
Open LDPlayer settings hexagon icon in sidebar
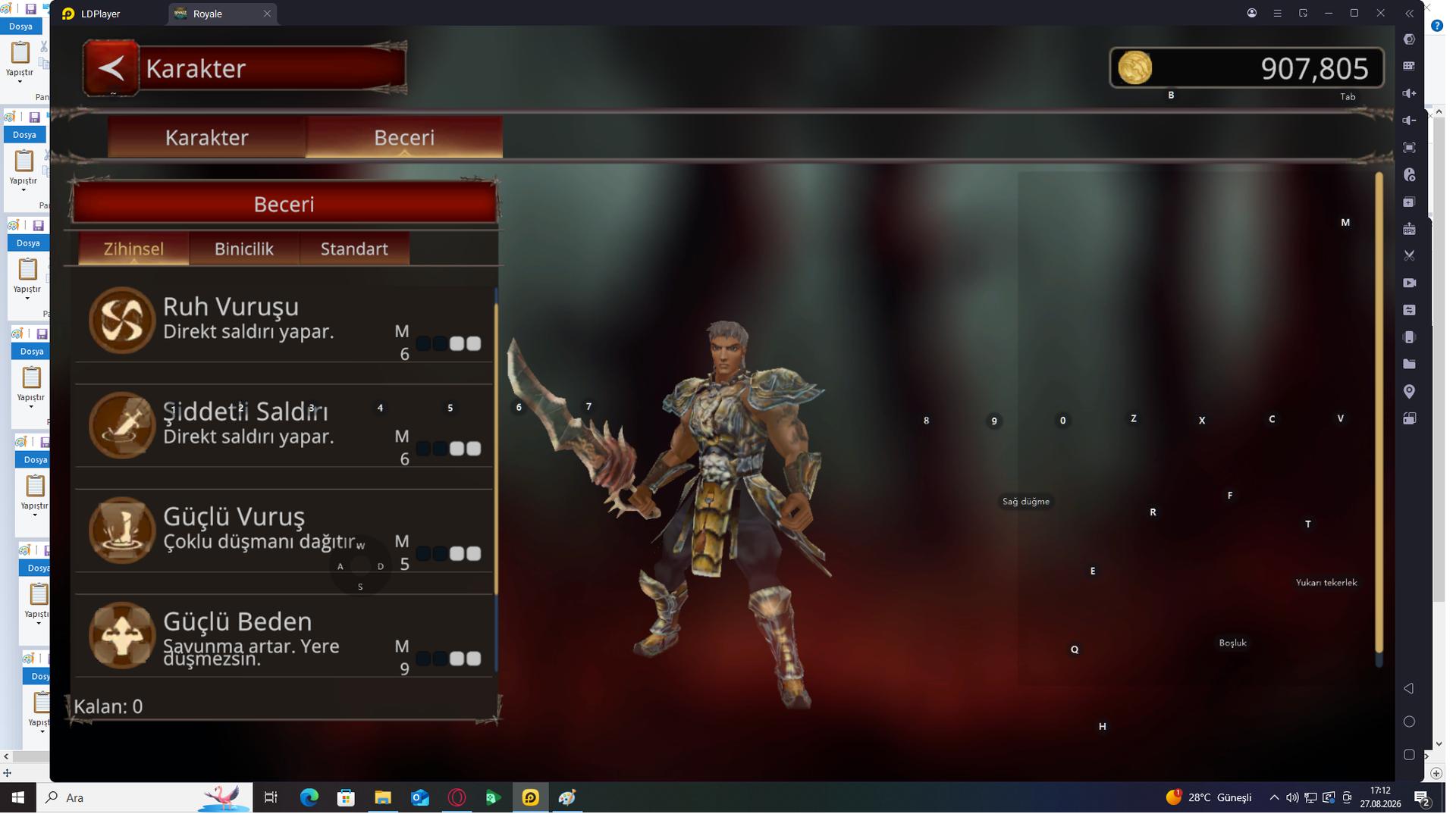pyautogui.click(x=1409, y=39)
